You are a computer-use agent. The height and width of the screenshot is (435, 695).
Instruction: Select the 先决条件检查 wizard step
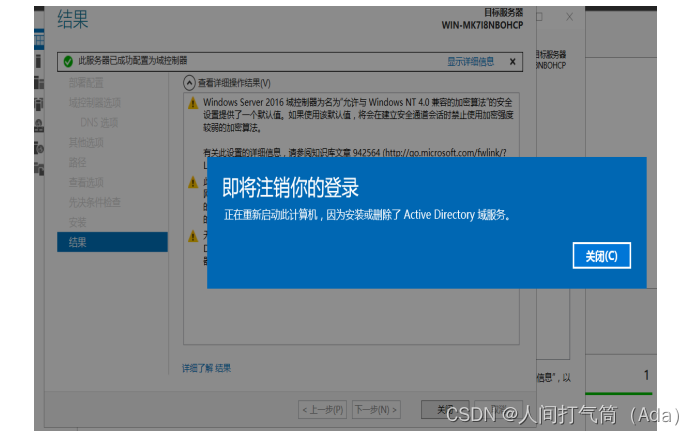pyautogui.click(x=94, y=202)
